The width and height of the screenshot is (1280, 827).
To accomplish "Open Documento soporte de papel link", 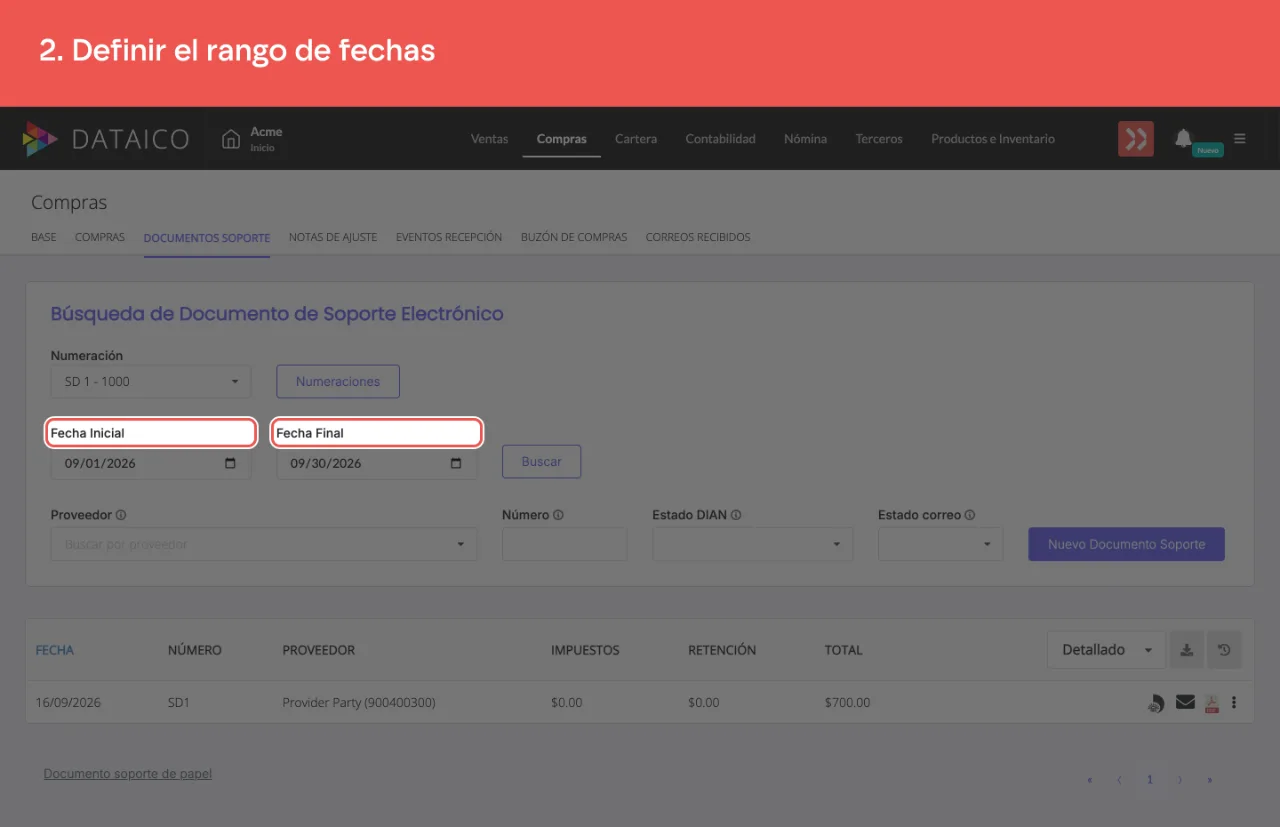I will coord(128,774).
